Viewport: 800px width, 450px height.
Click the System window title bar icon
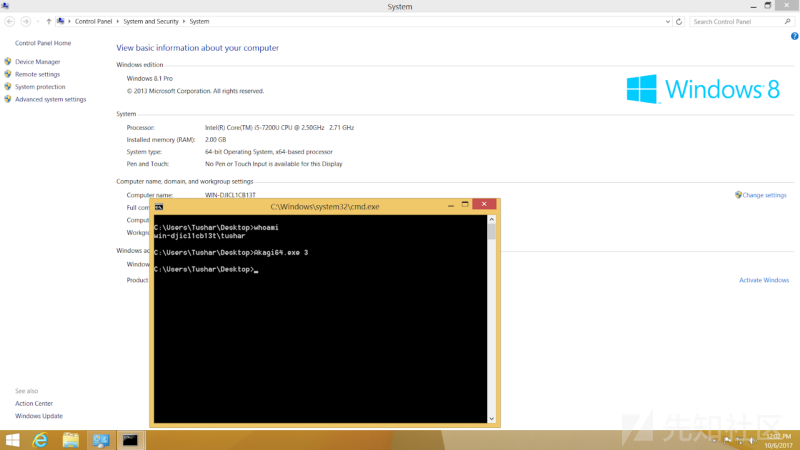5,6
